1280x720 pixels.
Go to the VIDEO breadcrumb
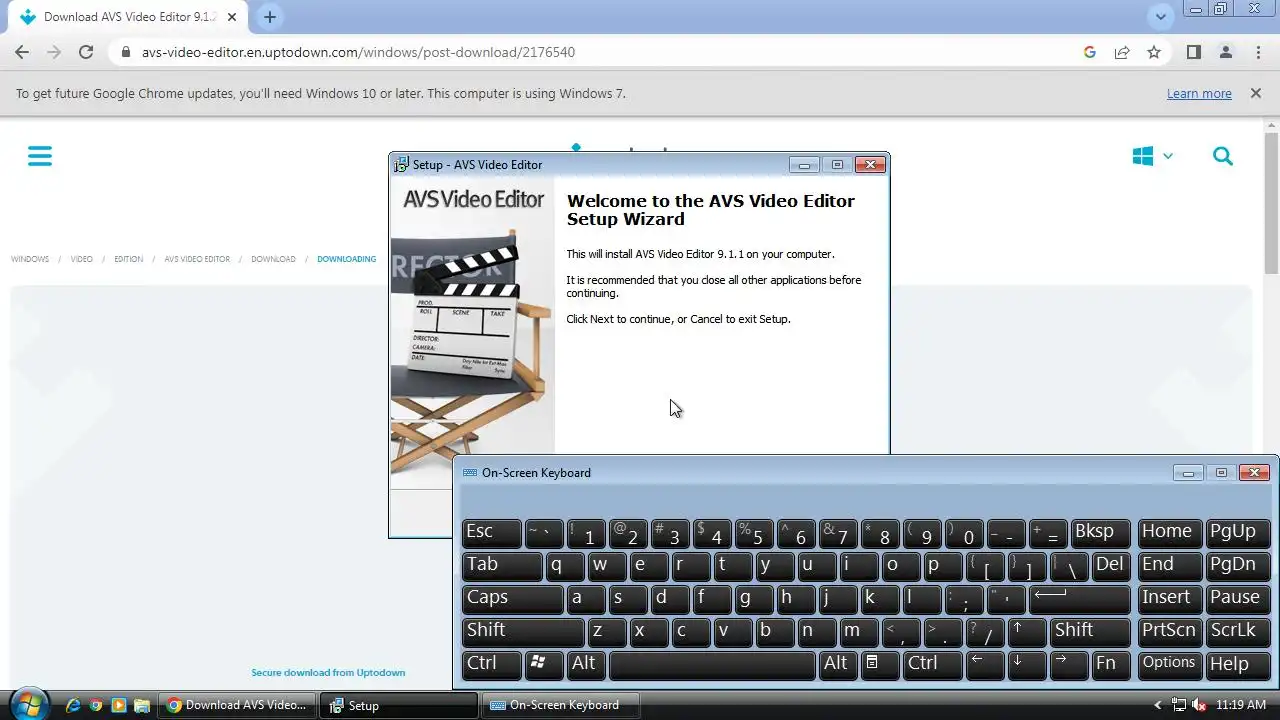82,259
